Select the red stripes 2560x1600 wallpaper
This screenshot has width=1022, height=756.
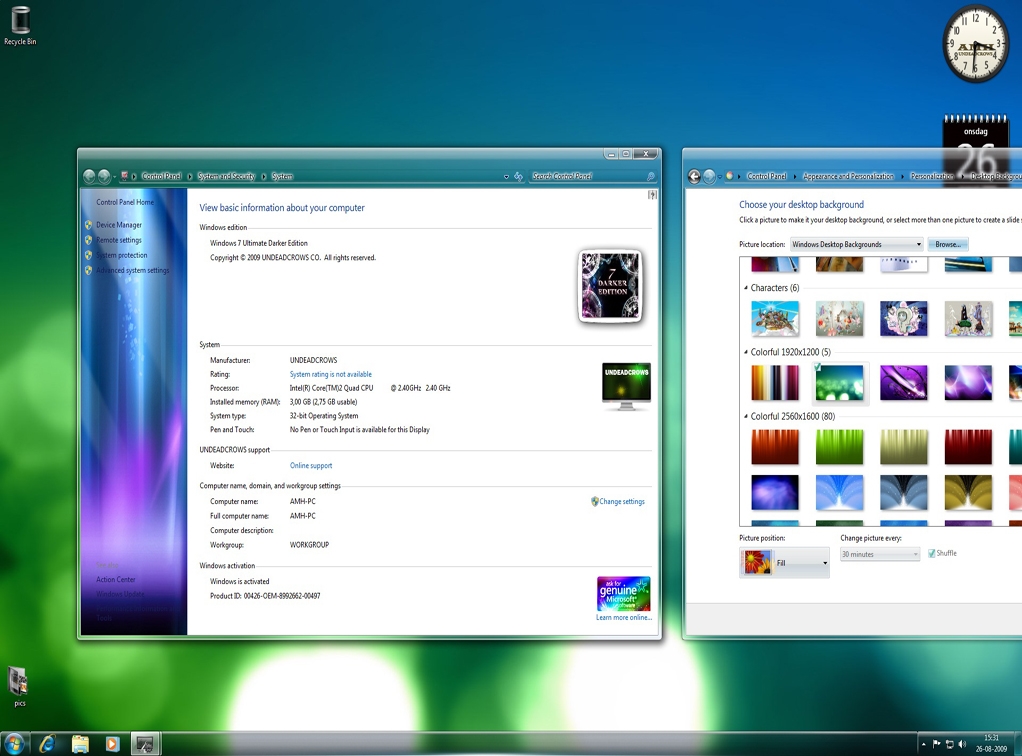[775, 447]
